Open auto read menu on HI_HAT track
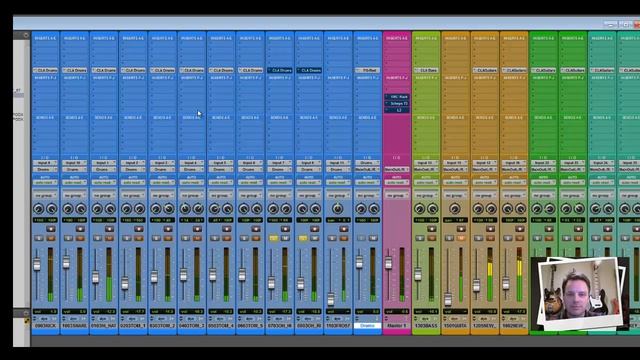 104,182
